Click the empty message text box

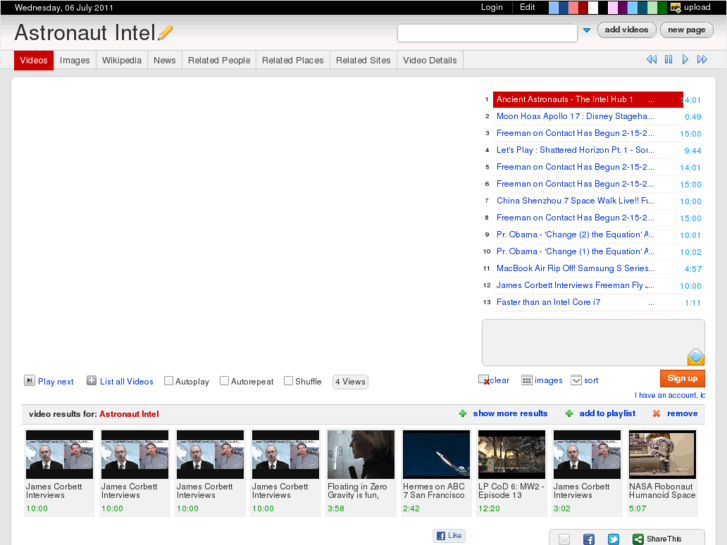click(x=593, y=342)
